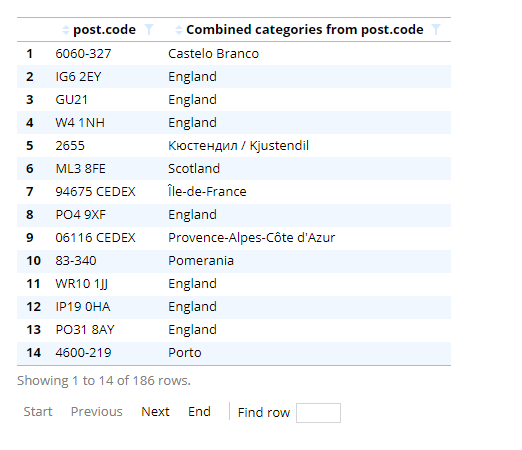
Task: Click row number 12
Action: [34, 307]
